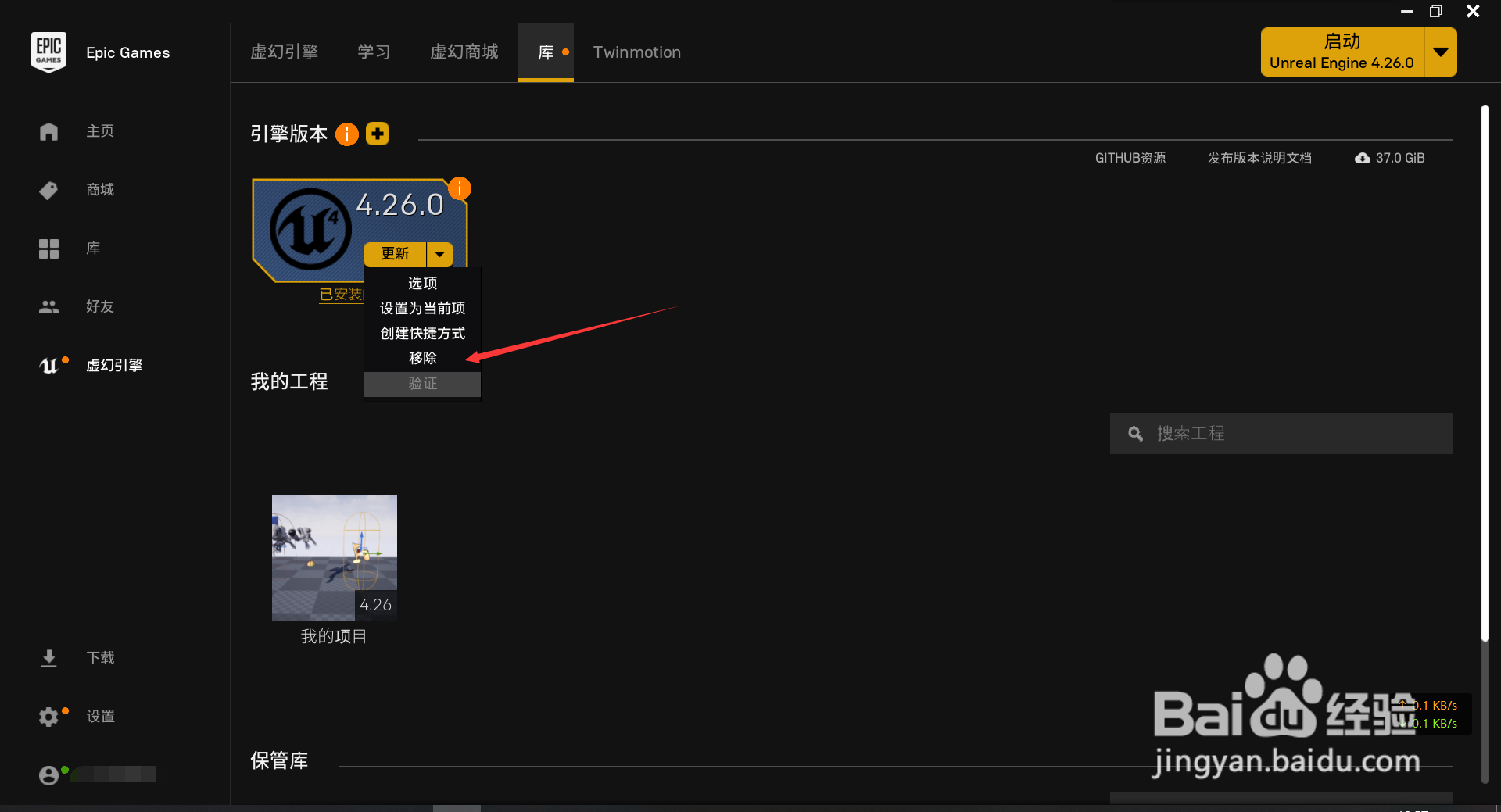Click the search magnifier icon
Viewport: 1501px width, 812px height.
1135,434
